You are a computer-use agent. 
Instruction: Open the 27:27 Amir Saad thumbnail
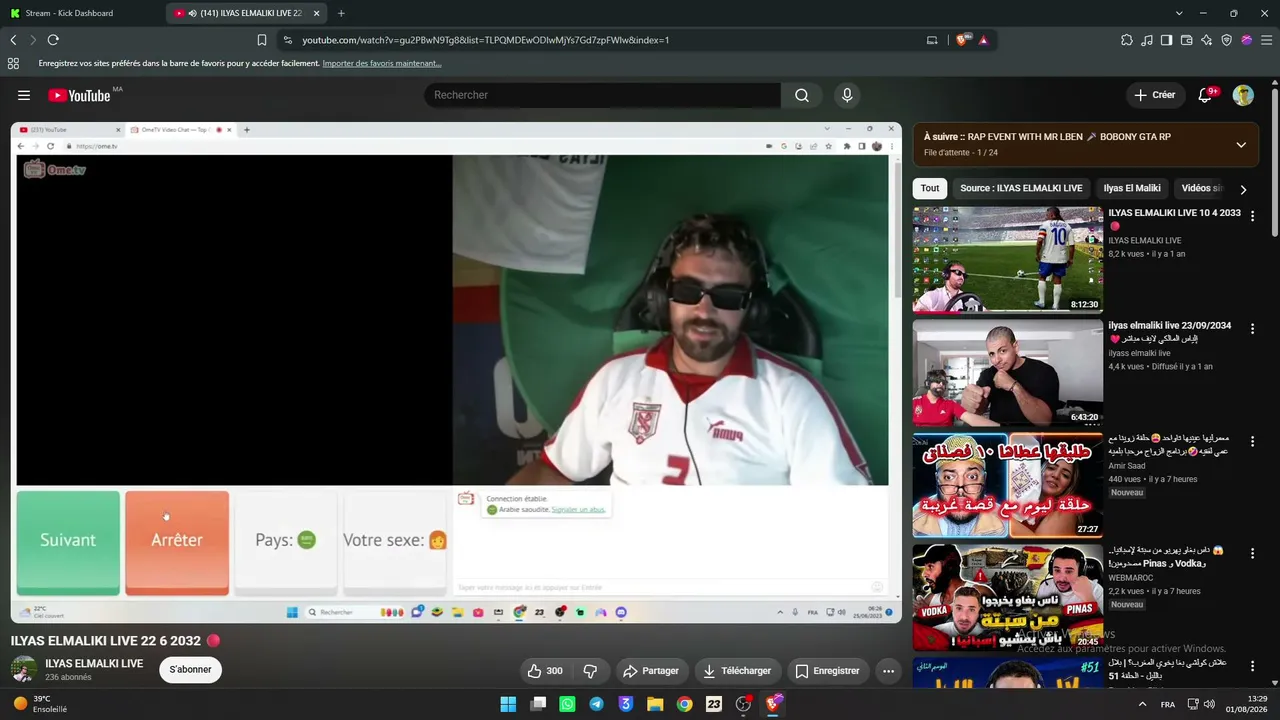click(1008, 484)
